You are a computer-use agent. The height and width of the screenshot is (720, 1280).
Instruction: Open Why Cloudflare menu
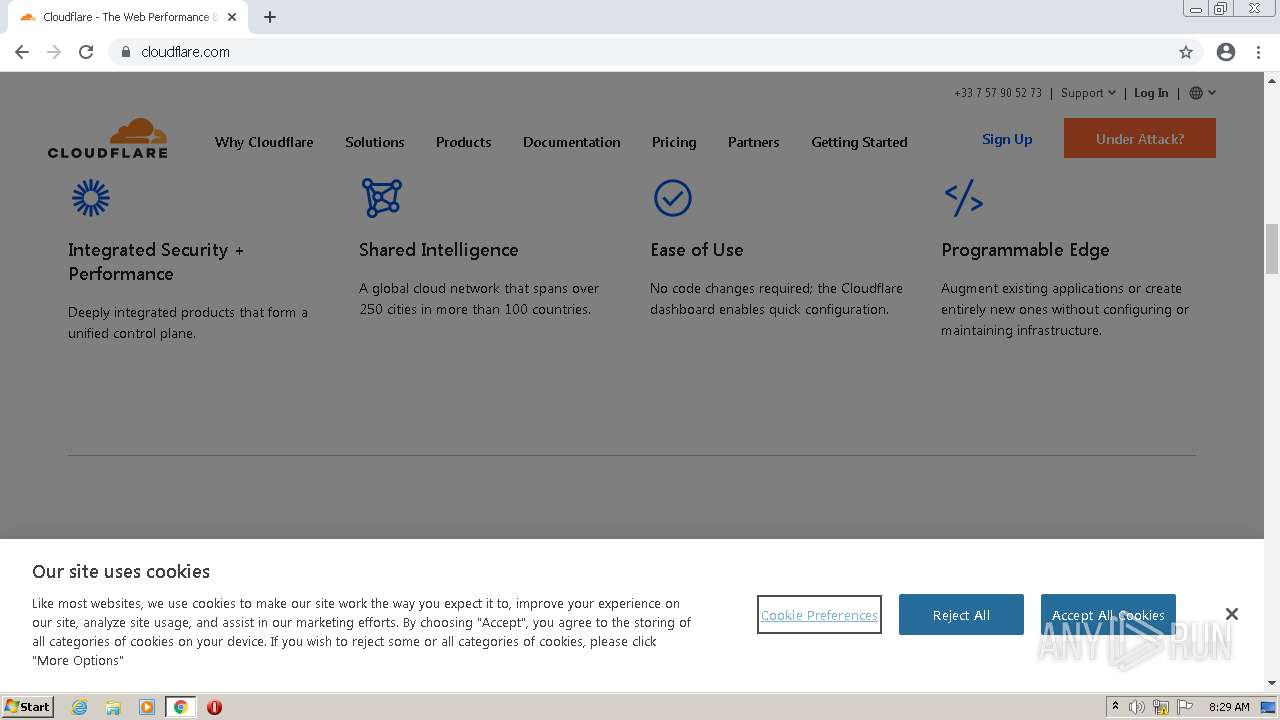[x=264, y=142]
